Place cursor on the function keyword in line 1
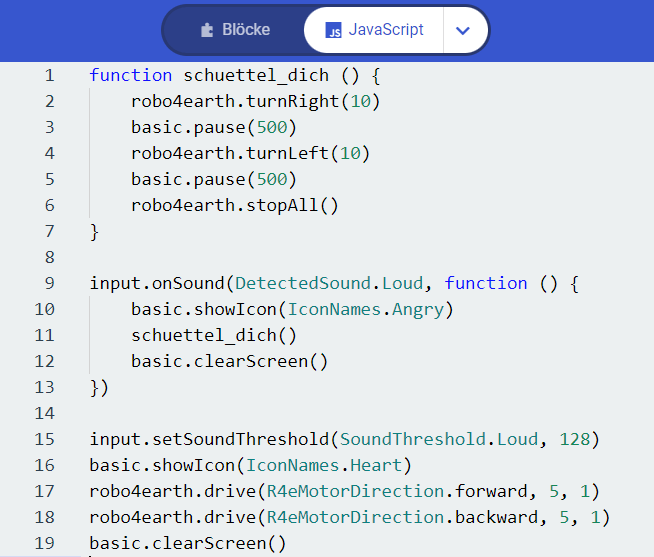 tap(131, 76)
